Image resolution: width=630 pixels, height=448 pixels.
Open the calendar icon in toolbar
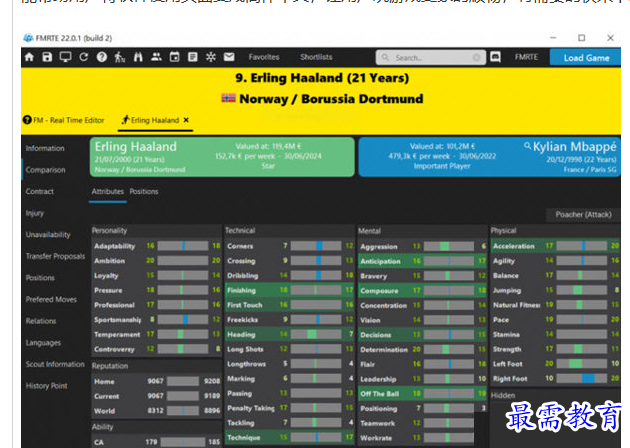174,57
